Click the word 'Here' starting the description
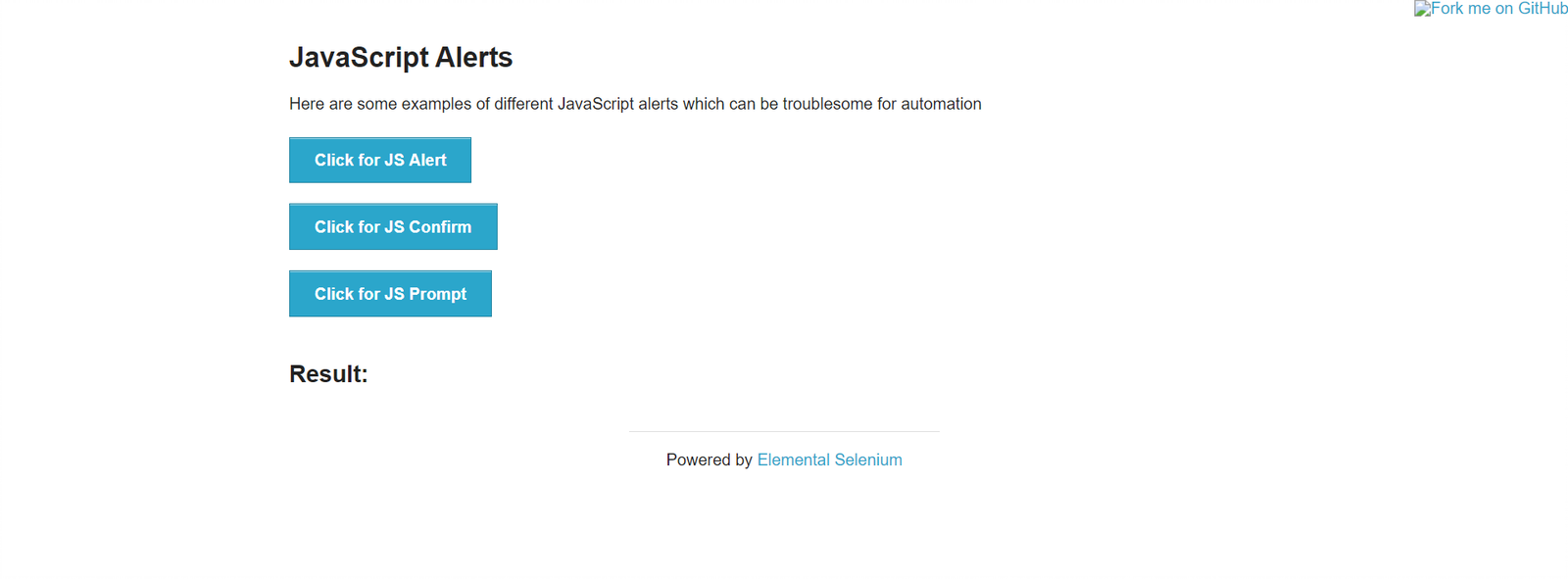The height and width of the screenshot is (579, 1568). tap(307, 104)
